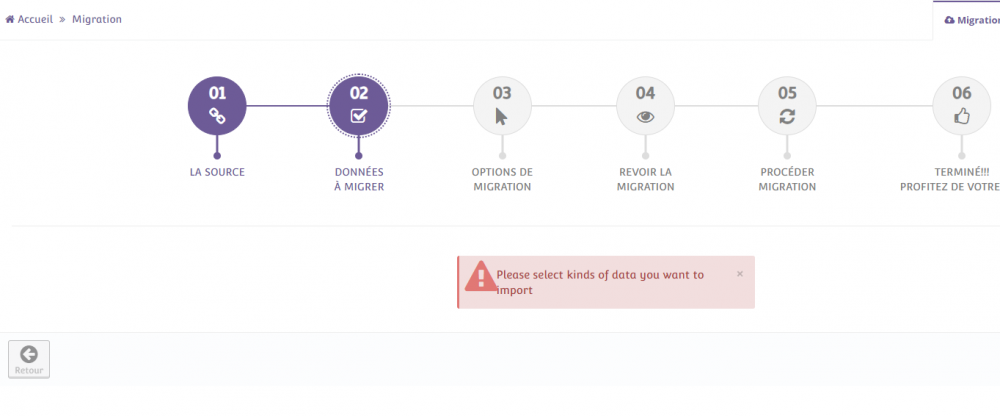Click the Migration breadcrumb link
This screenshot has height=416, width=1000.
(x=97, y=19)
